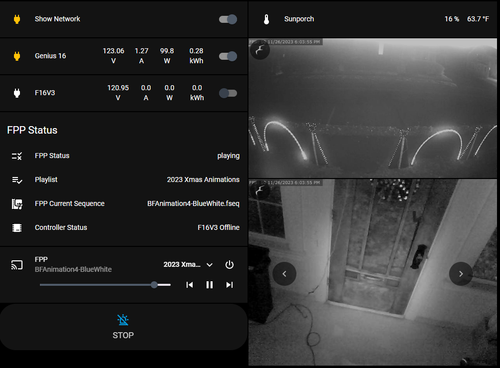Click the plug icon next to Show Network
The width and height of the screenshot is (500, 368).
(17, 19)
